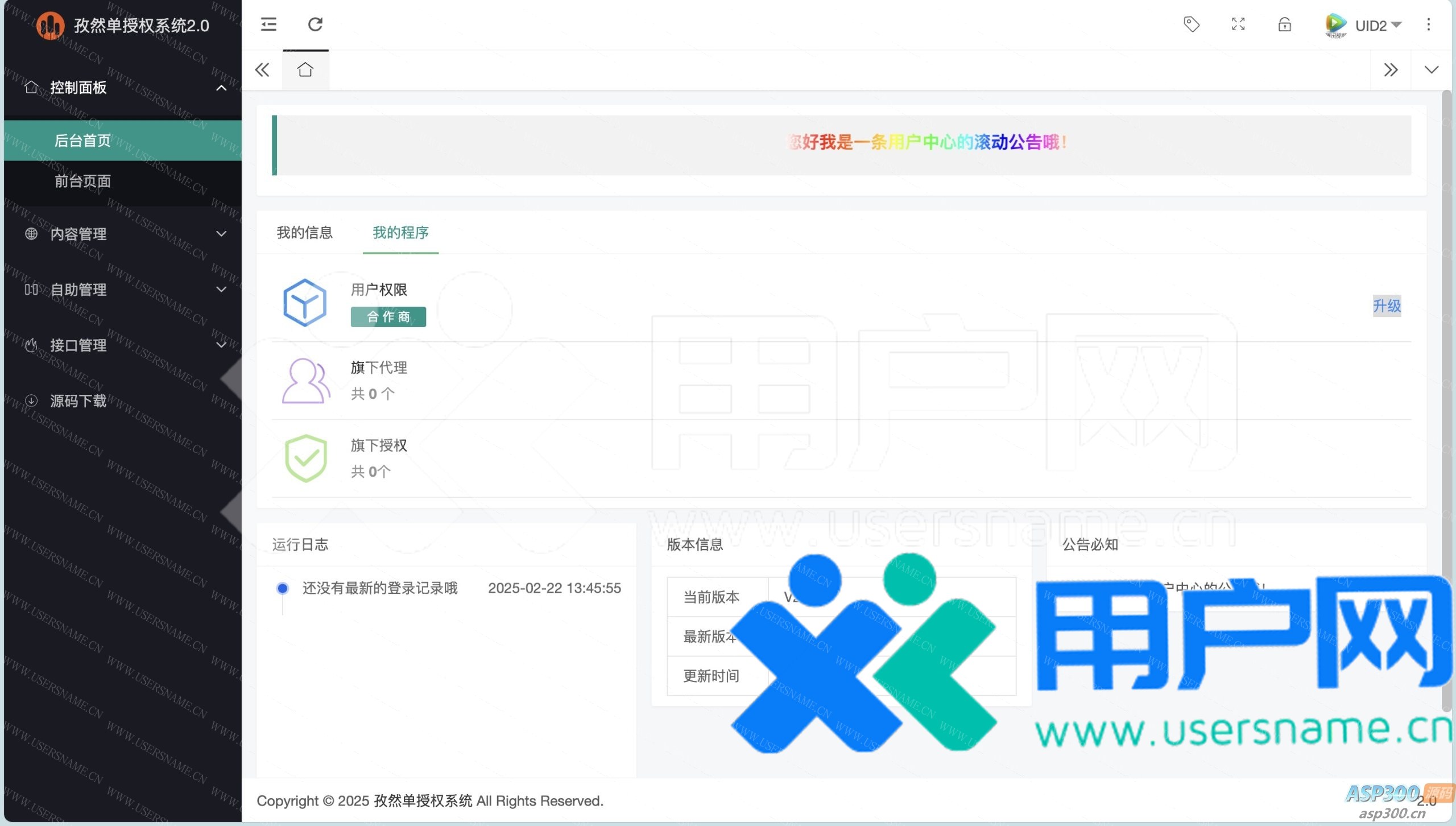Click the vertical scrollbar on right

click(x=1446, y=398)
